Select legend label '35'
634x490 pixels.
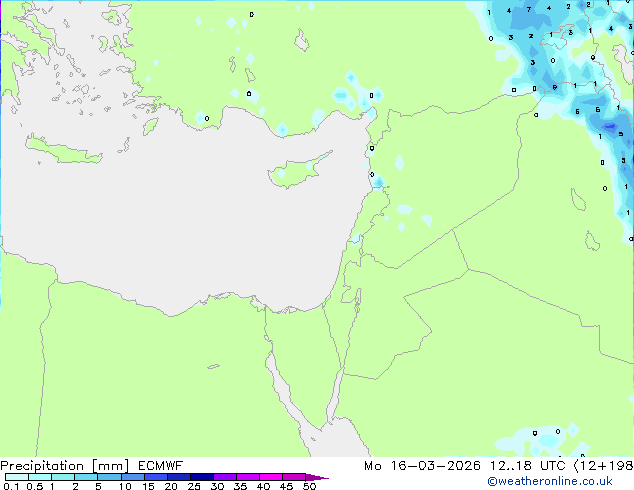pos(240,486)
